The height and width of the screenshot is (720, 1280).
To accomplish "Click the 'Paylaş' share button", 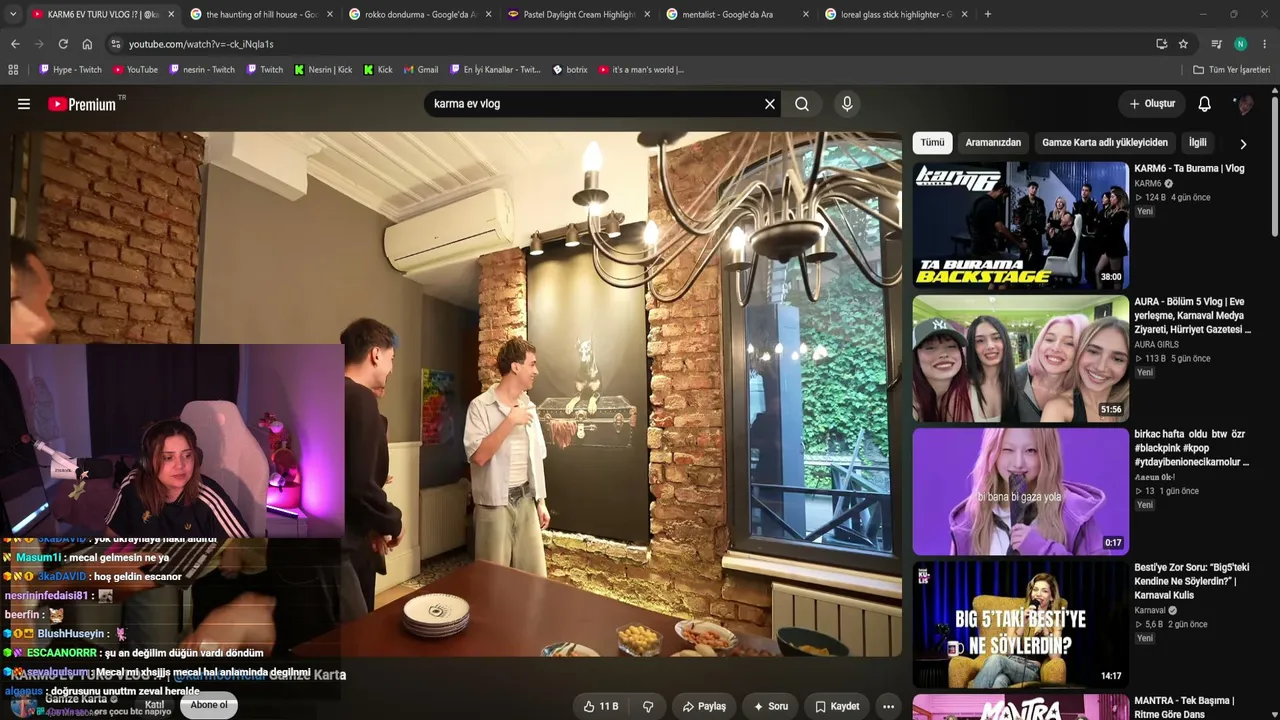I will (x=705, y=706).
